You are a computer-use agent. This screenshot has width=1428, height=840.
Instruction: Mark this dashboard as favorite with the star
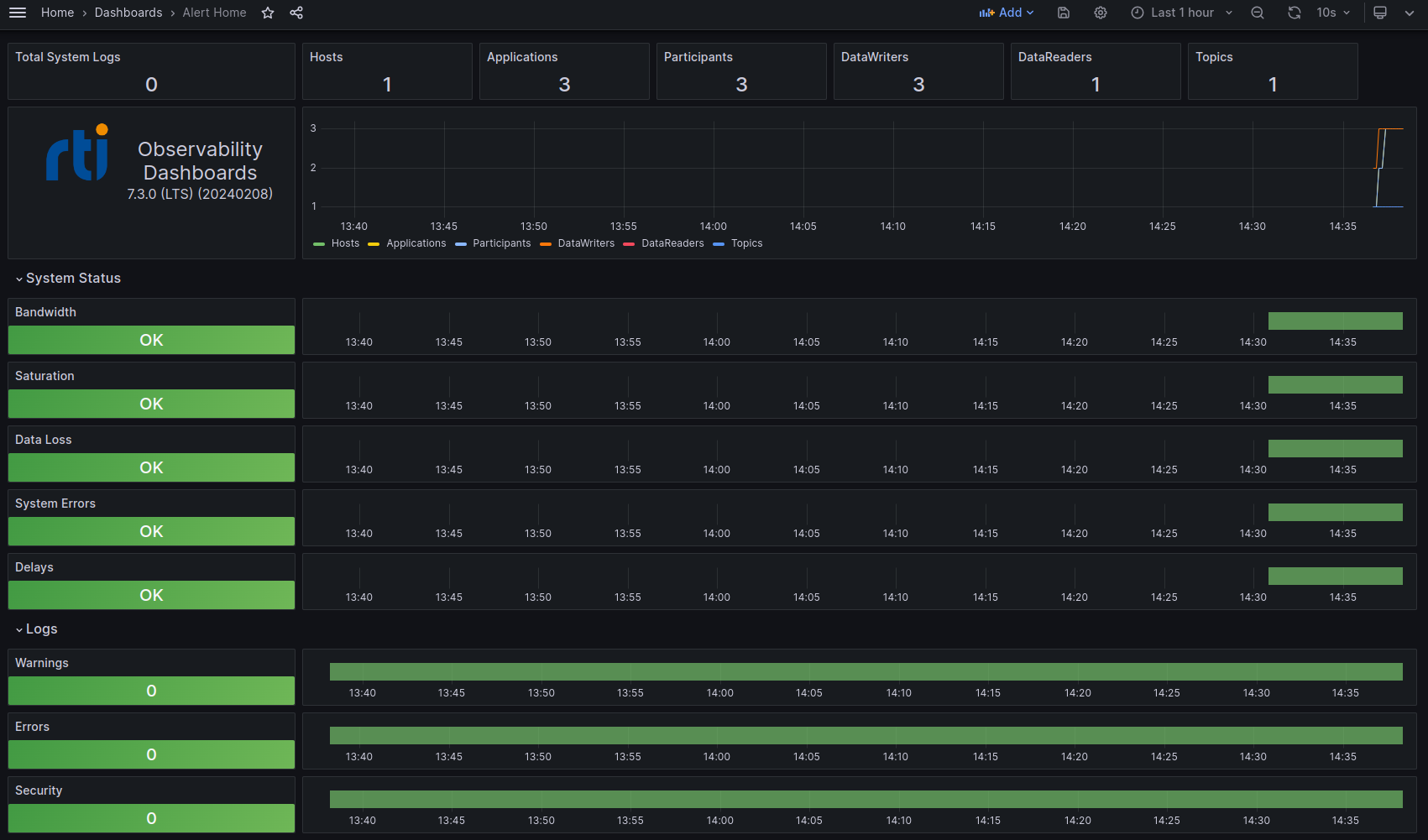click(x=267, y=13)
